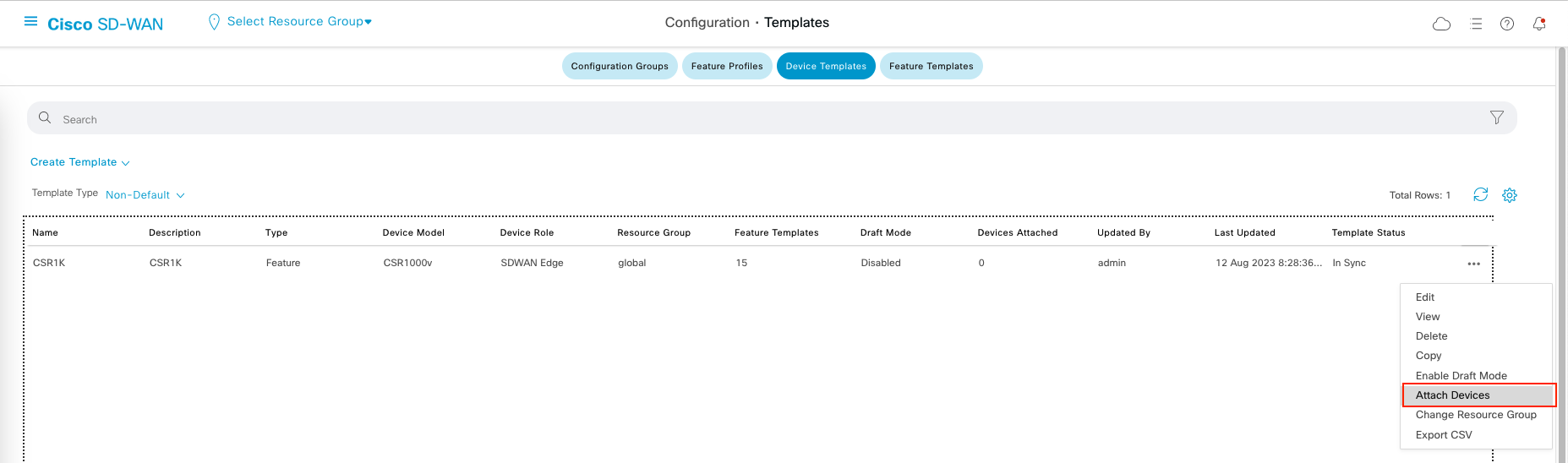
Task: Open the hamburger navigation menu
Action: pos(30,21)
